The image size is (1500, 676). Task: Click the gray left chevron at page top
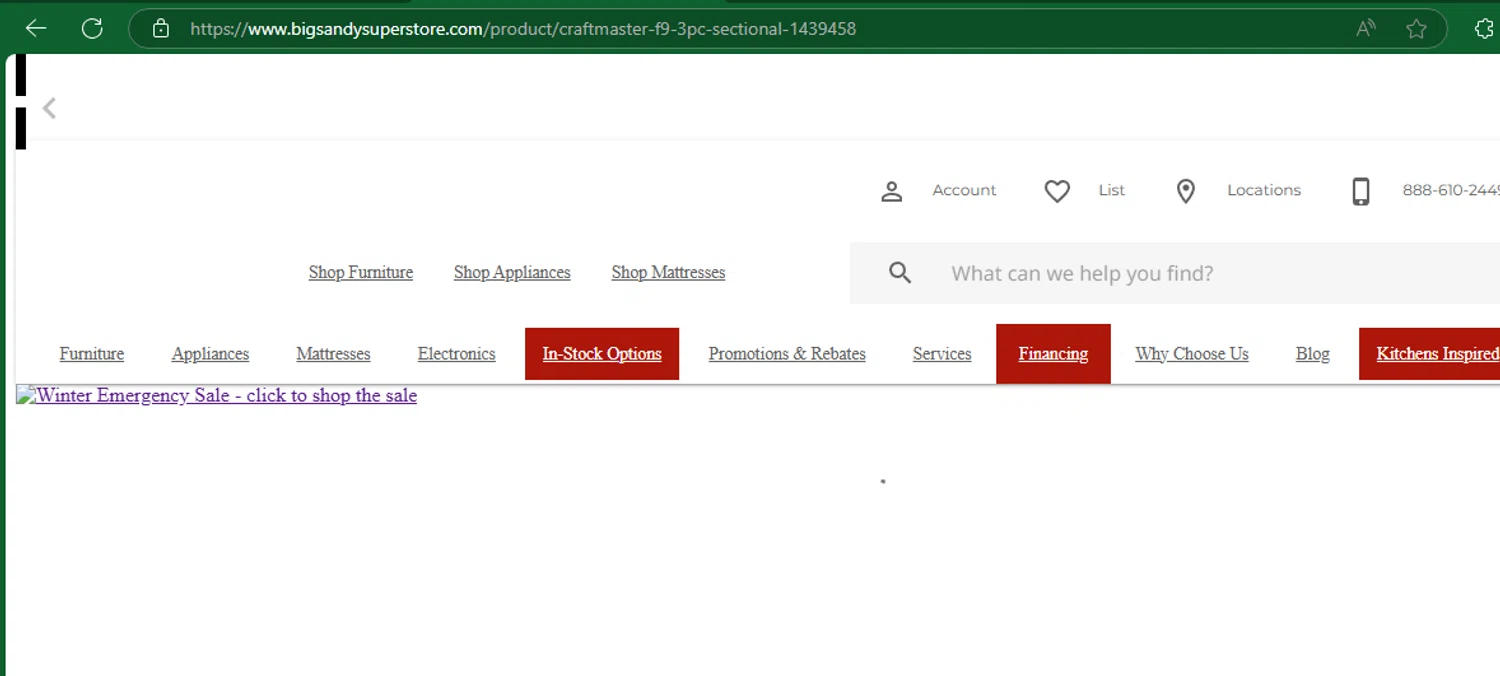49,108
